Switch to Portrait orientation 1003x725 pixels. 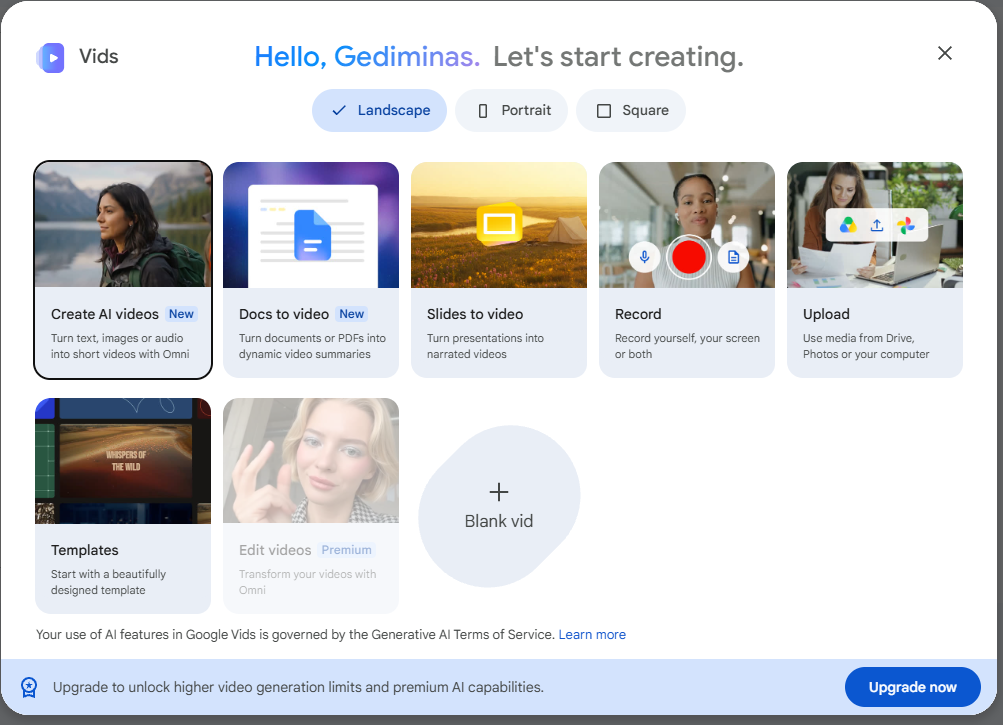(512, 111)
